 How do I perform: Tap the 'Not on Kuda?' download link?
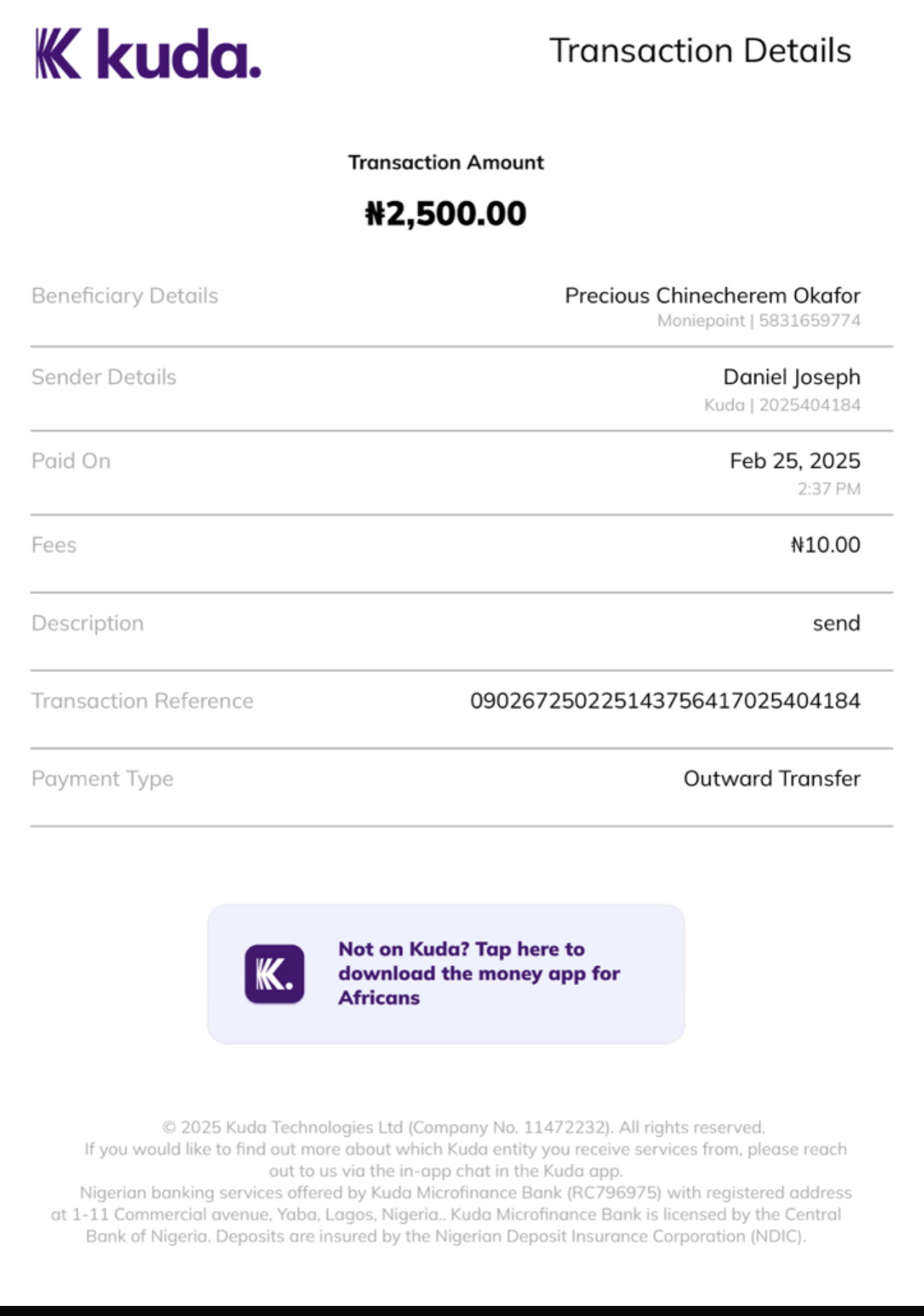[x=479, y=973]
